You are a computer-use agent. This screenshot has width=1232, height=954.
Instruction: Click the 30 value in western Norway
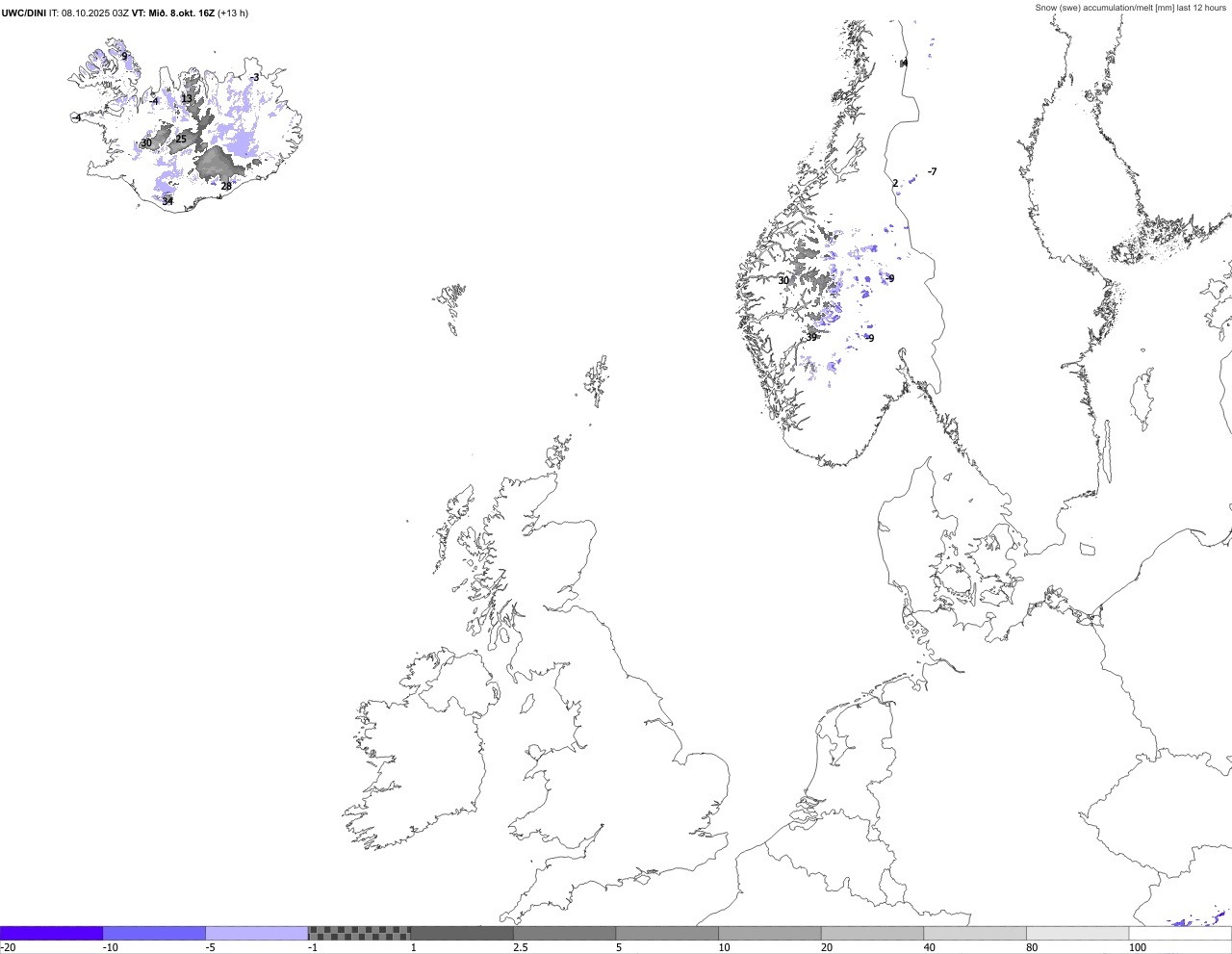783,281
